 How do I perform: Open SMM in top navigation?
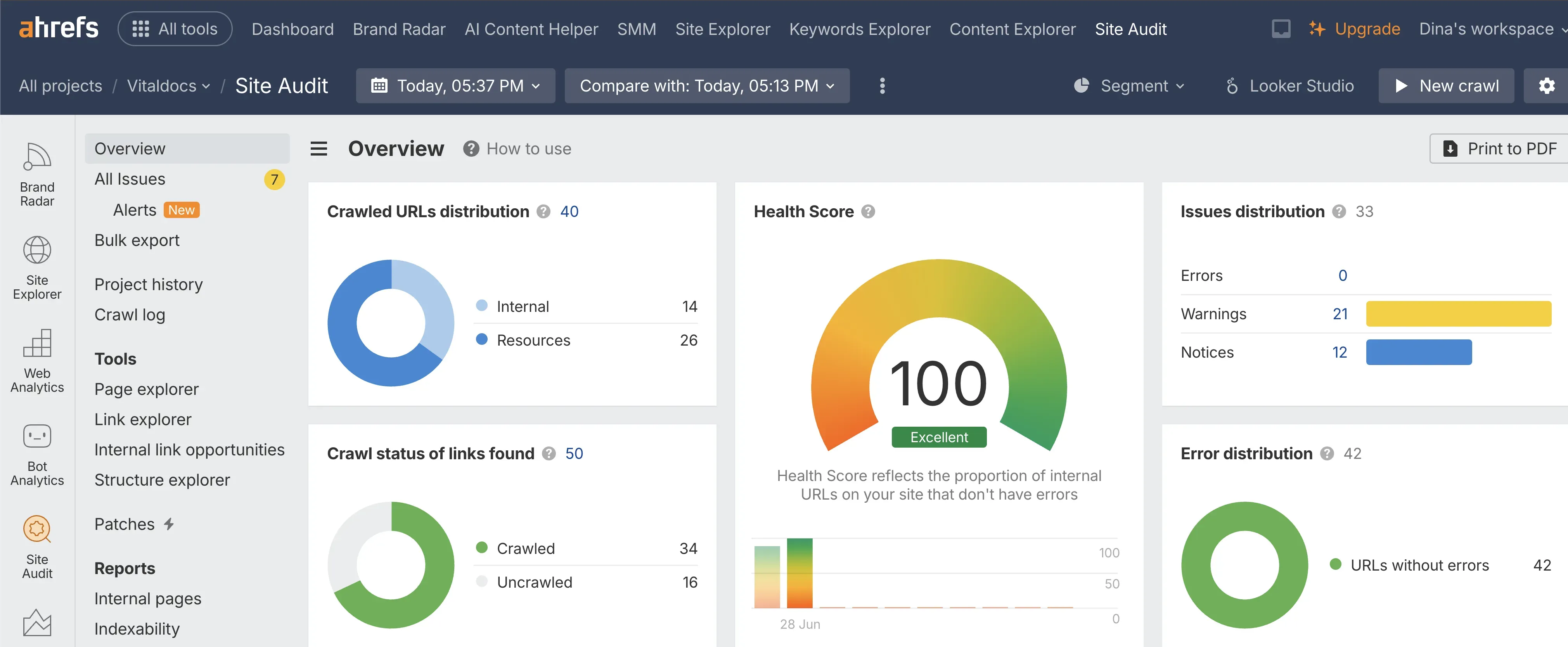[x=637, y=29]
